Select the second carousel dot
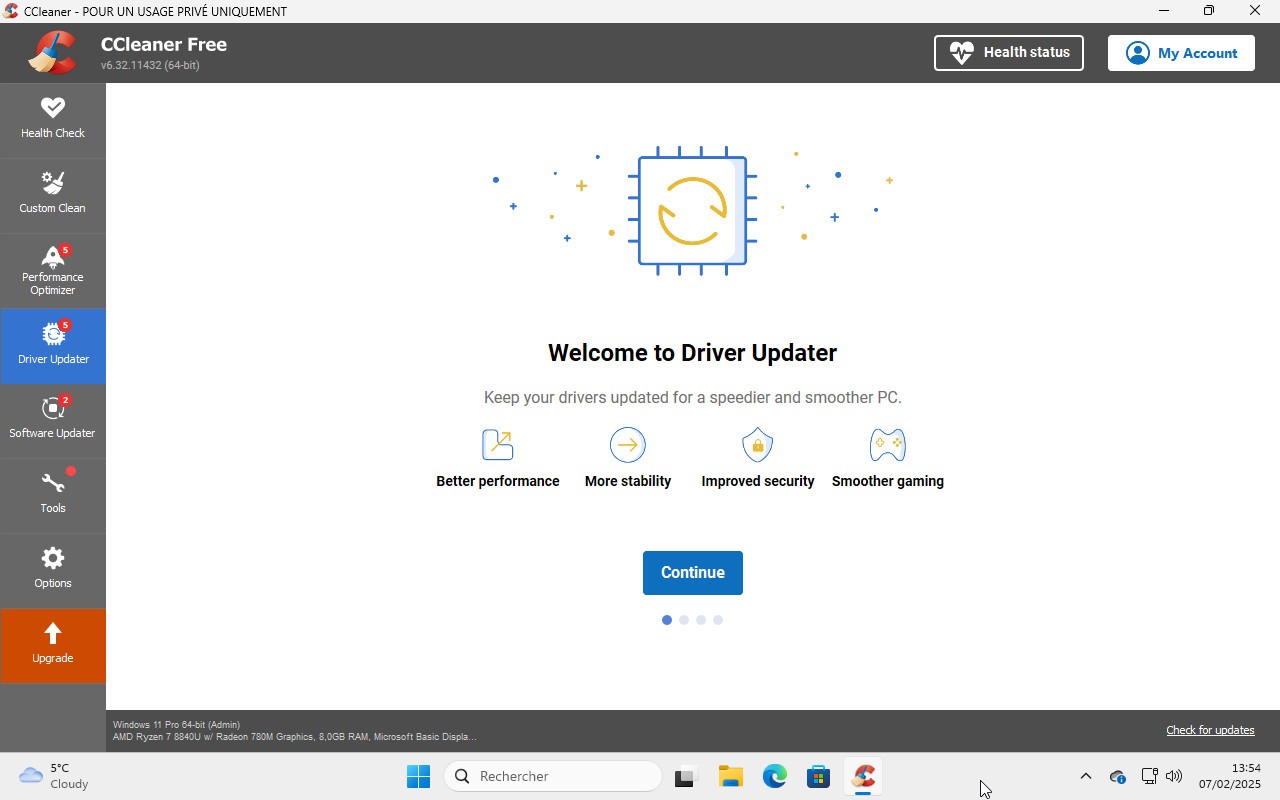 click(684, 620)
